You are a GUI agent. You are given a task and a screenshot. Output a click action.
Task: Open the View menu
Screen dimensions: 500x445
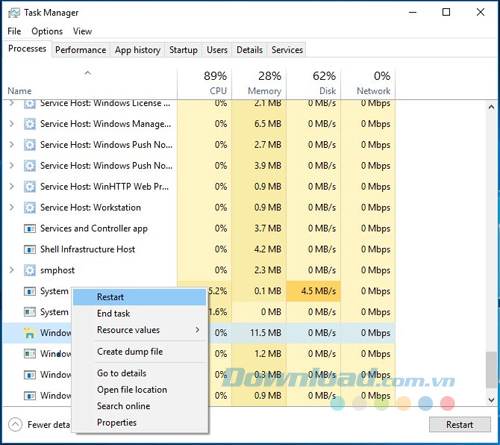coord(82,31)
